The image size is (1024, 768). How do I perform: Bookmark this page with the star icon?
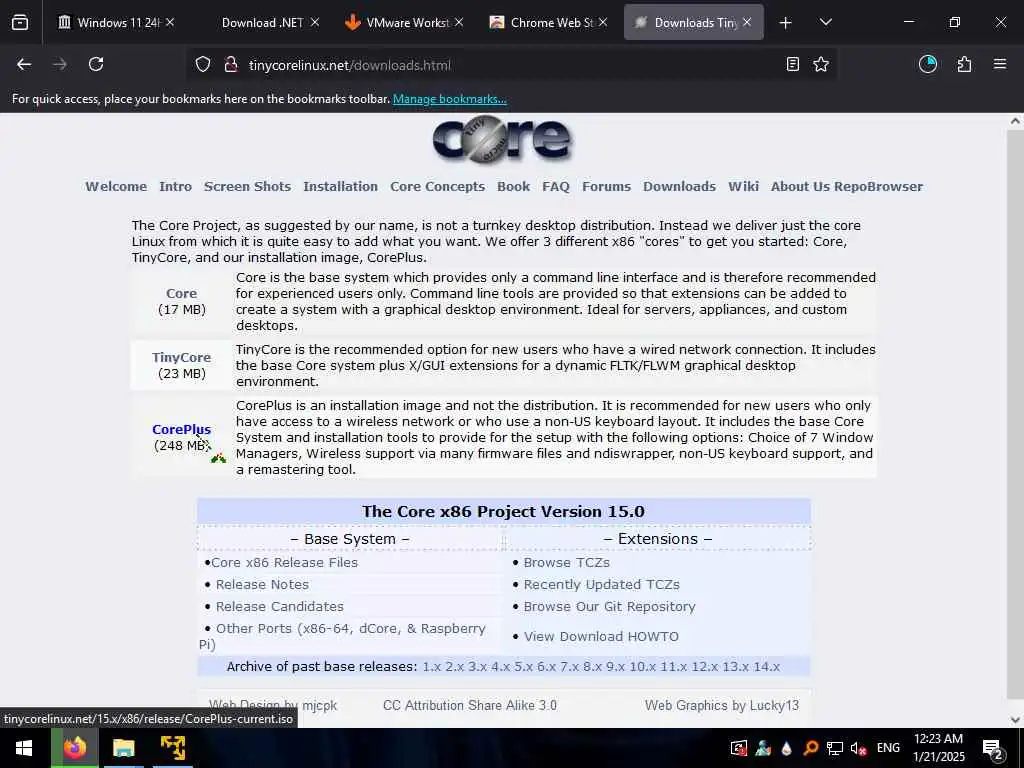click(821, 64)
